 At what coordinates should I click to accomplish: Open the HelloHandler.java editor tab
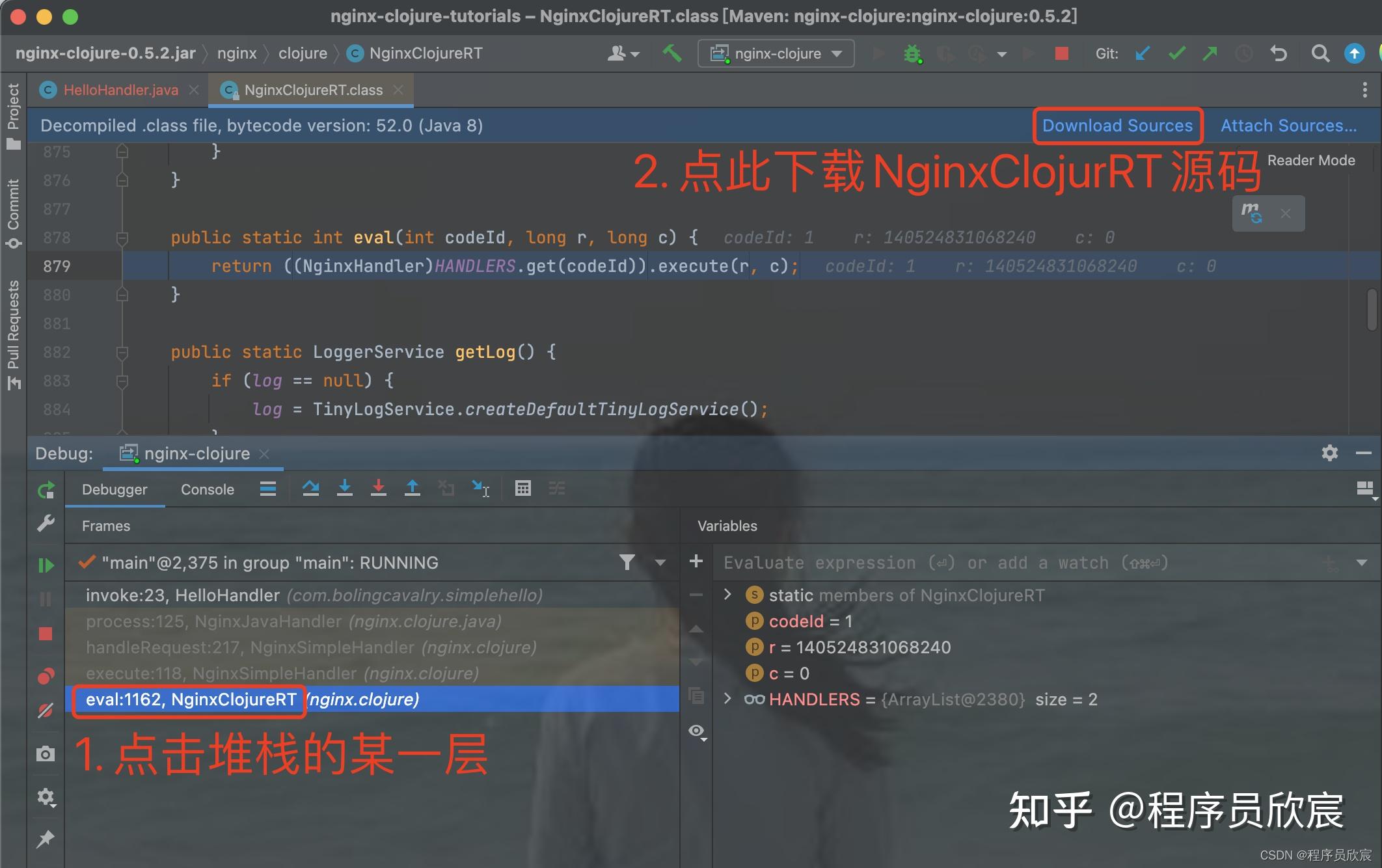[120, 90]
